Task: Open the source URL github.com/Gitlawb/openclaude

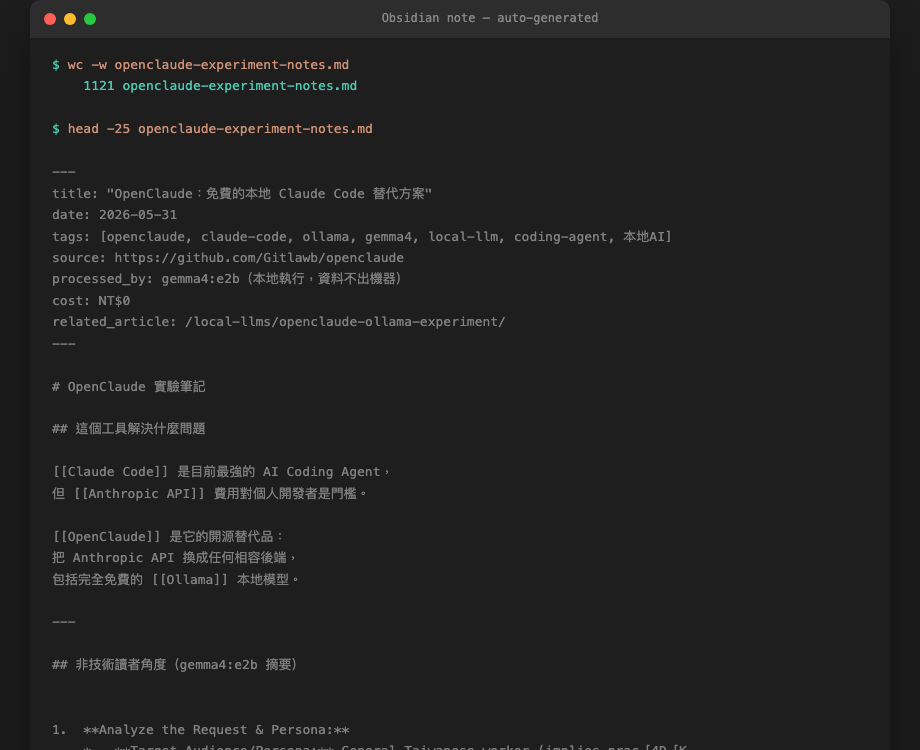Action: (259, 258)
